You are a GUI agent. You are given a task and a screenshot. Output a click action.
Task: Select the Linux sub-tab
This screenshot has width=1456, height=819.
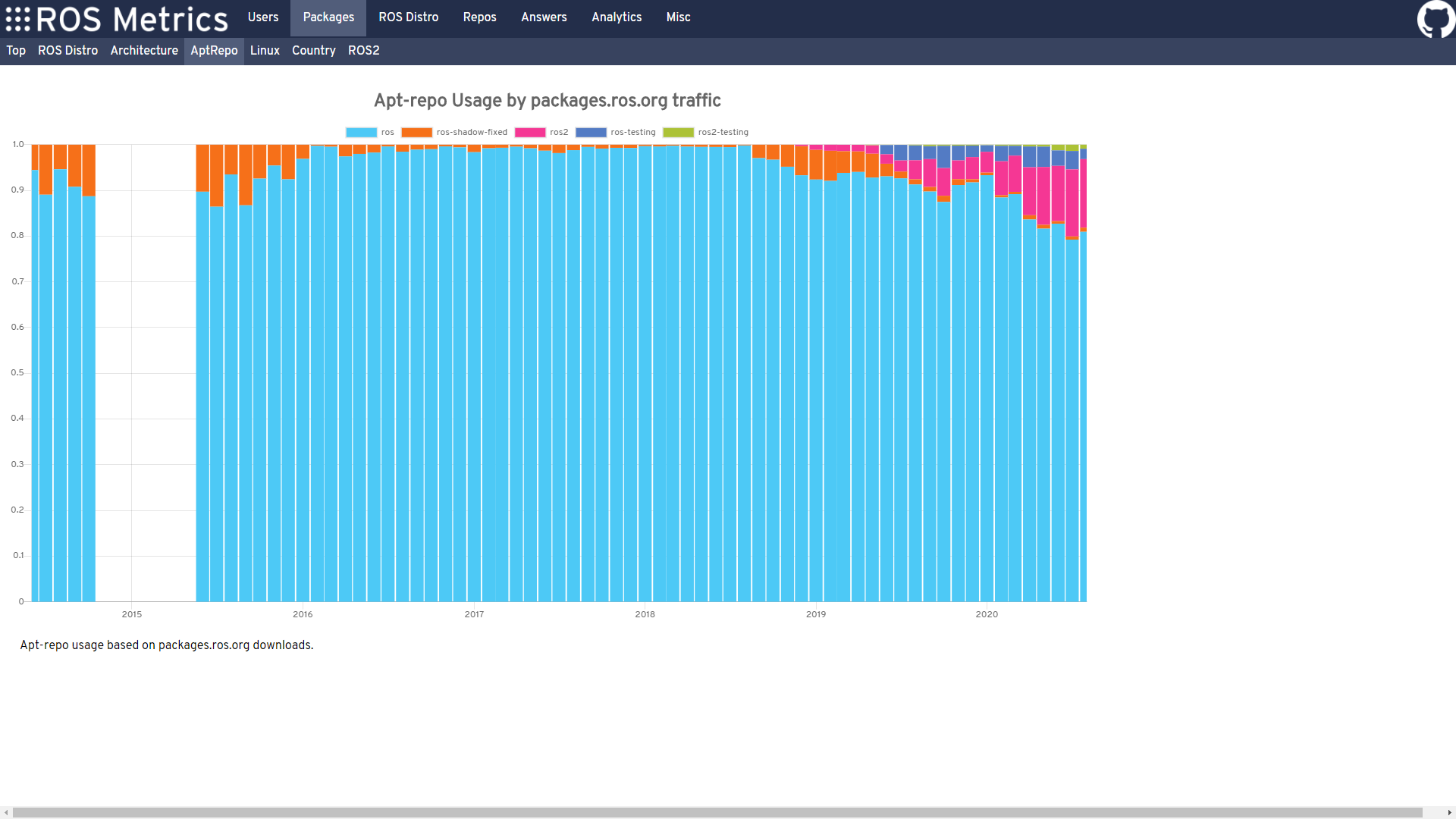click(x=265, y=51)
